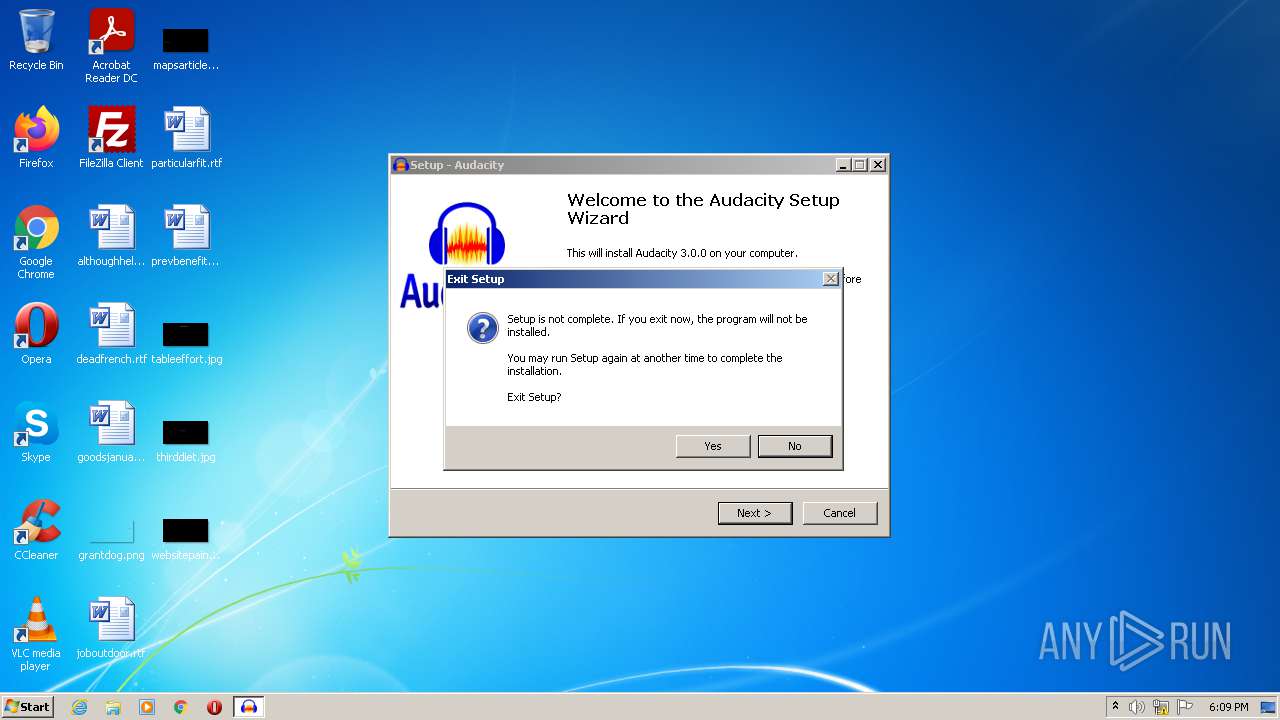Open Windows Explorer folder from taskbar
The image size is (1280, 720).
113,707
